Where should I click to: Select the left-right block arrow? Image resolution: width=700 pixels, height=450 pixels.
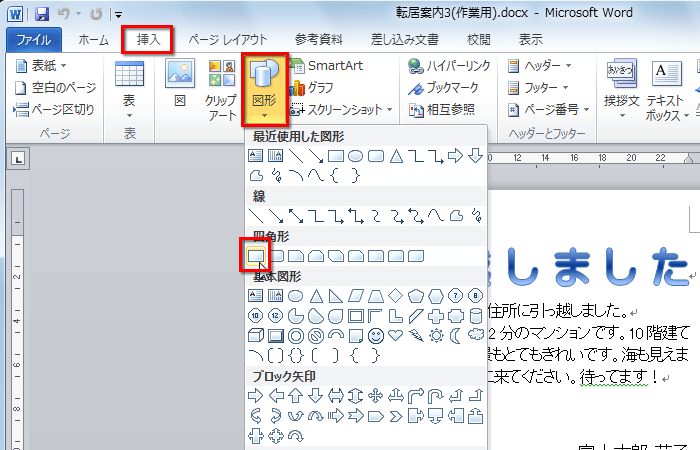coord(336,396)
